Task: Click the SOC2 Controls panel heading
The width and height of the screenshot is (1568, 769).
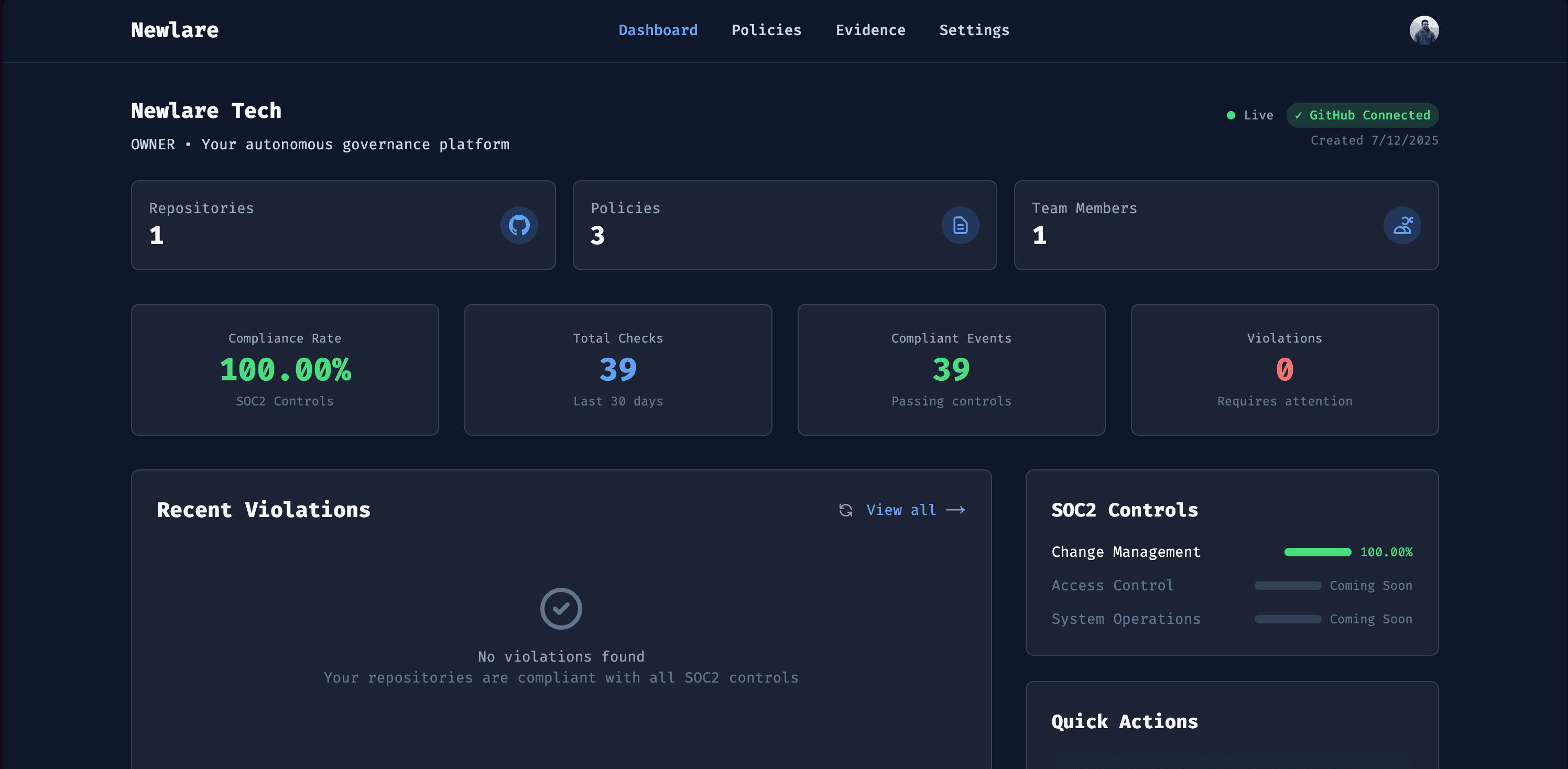Action: click(x=1124, y=510)
